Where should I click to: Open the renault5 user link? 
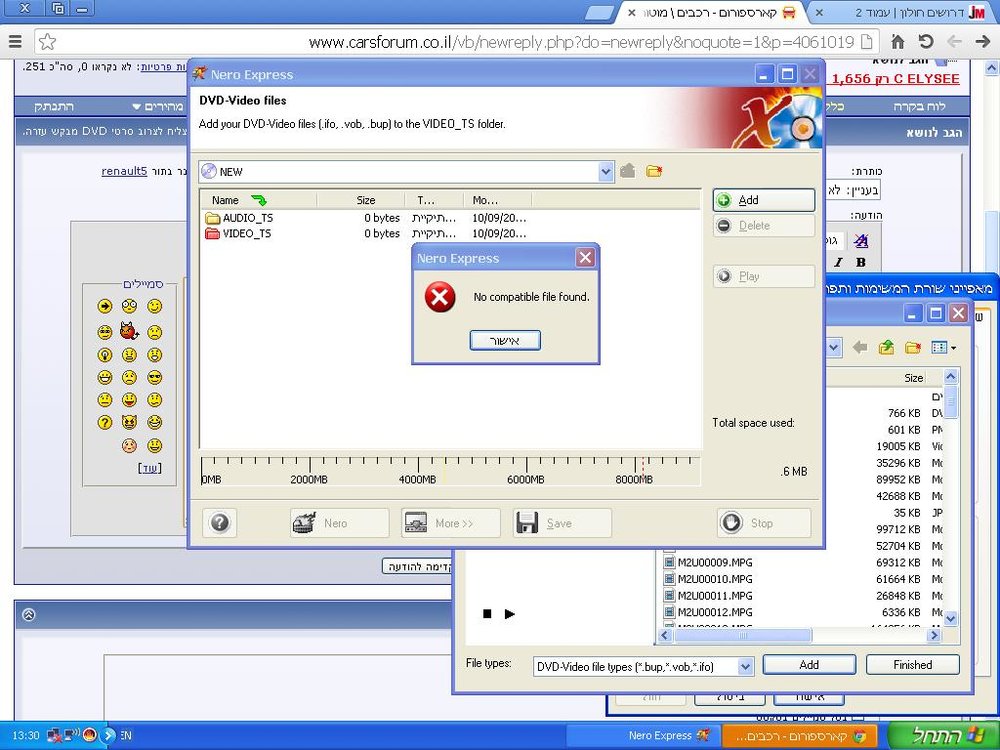124,171
